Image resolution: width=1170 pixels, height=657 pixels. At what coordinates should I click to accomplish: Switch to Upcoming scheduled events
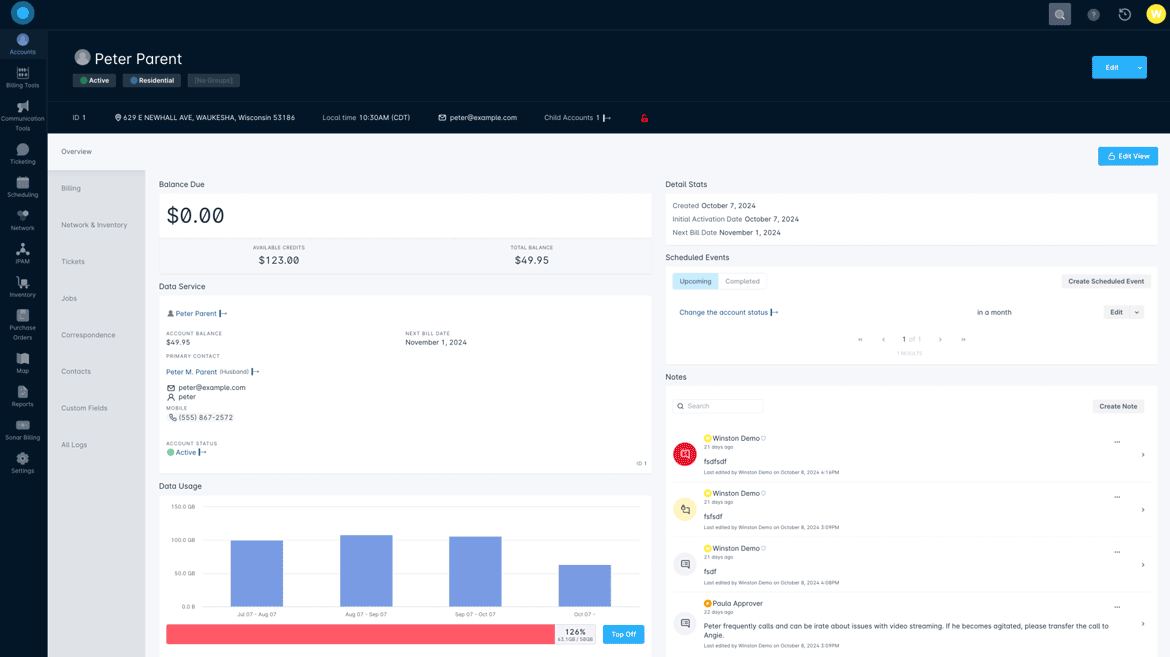click(695, 281)
